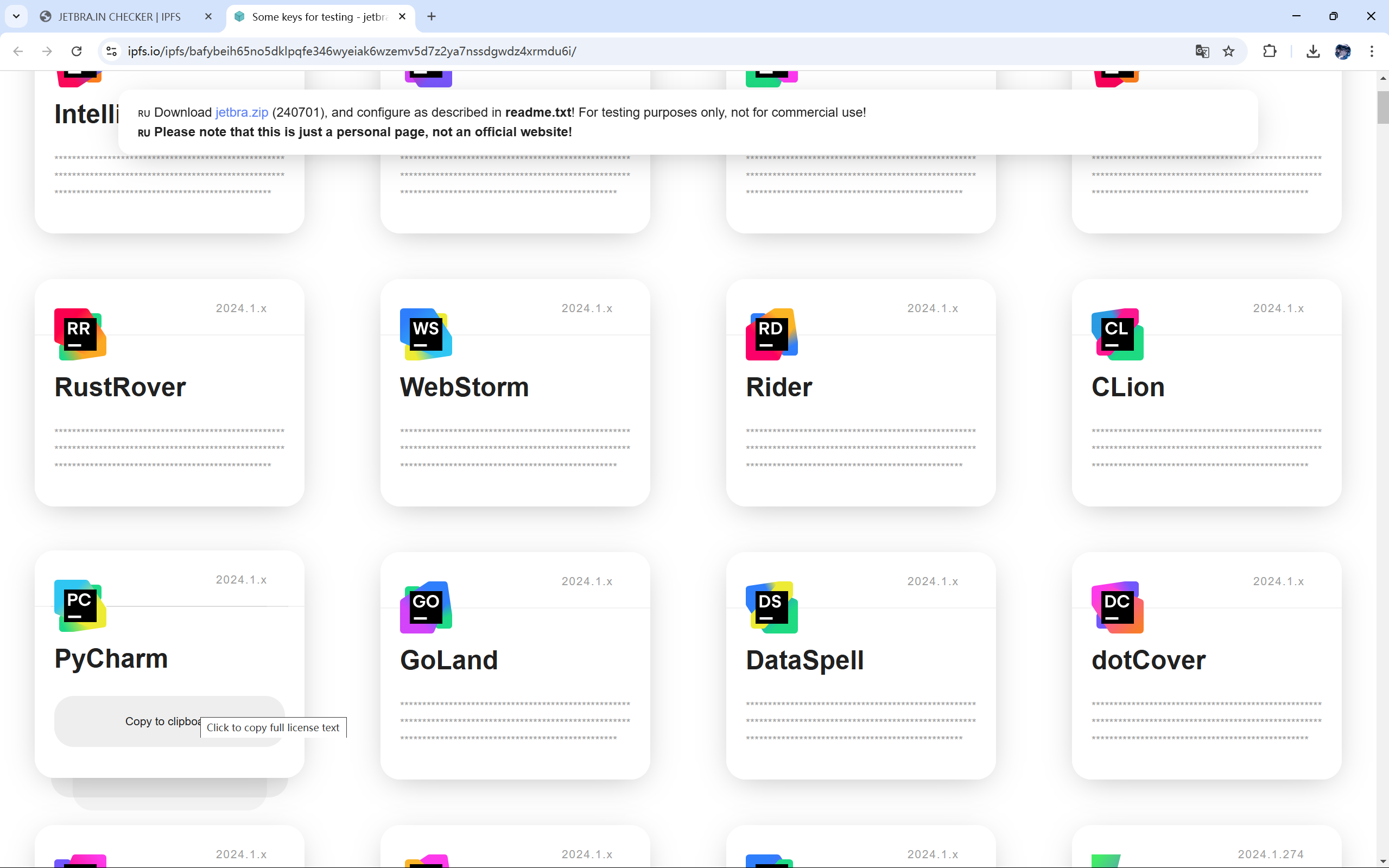Download the jetbra.zip link

coord(242,112)
